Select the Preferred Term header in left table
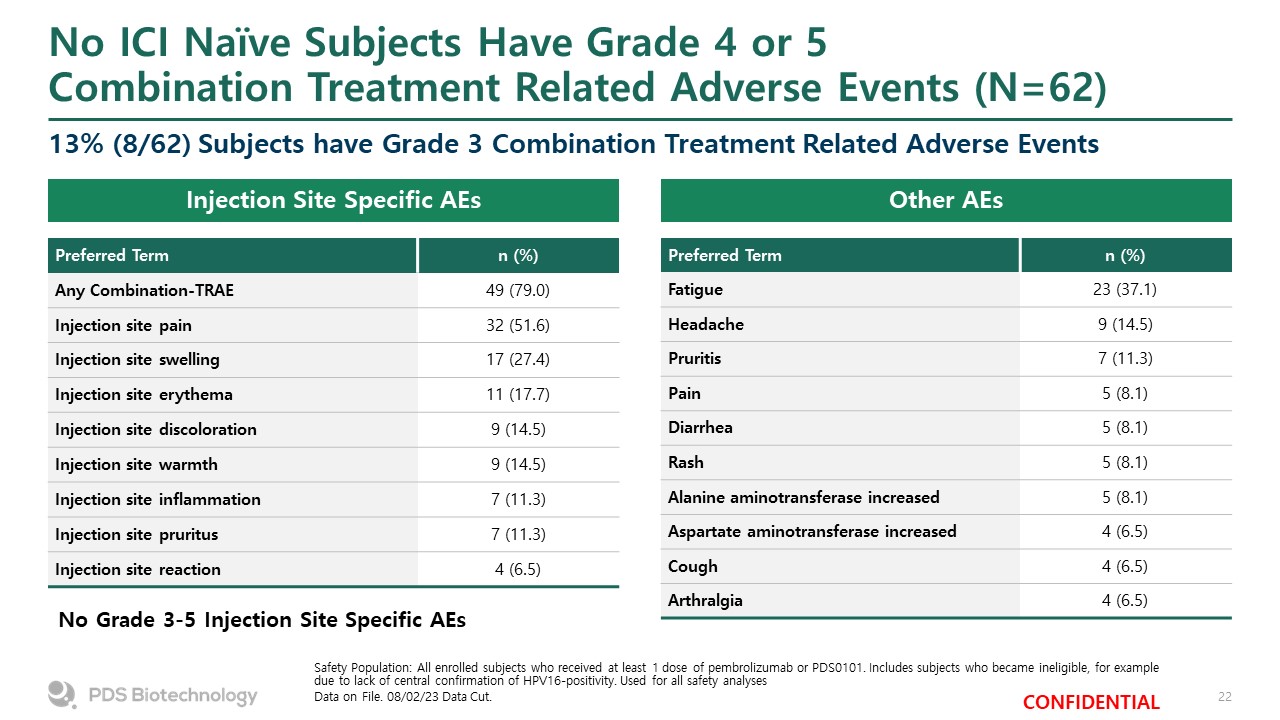Viewport: 1280px width, 720px height. (x=112, y=255)
